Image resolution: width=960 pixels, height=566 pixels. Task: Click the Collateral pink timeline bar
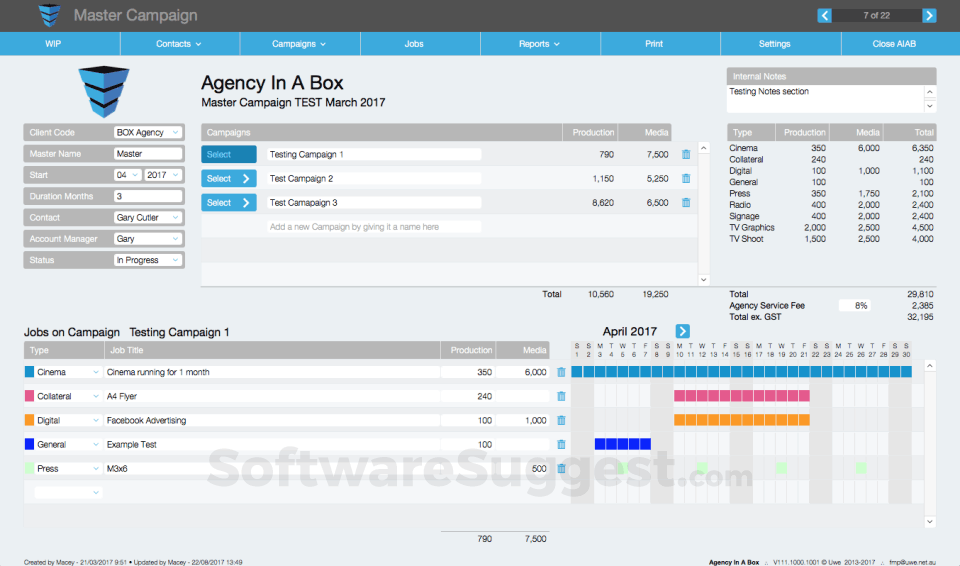(741, 396)
